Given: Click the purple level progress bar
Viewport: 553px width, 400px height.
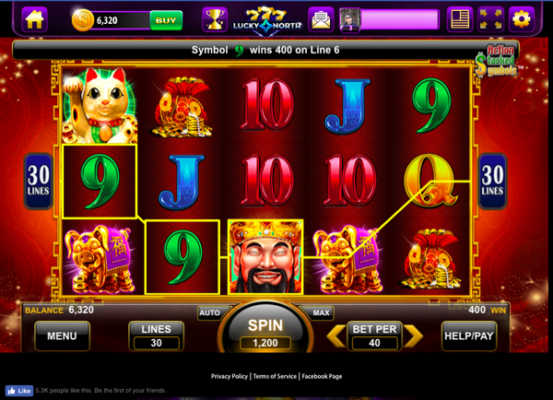Looking at the screenshot, I should click(400, 19).
